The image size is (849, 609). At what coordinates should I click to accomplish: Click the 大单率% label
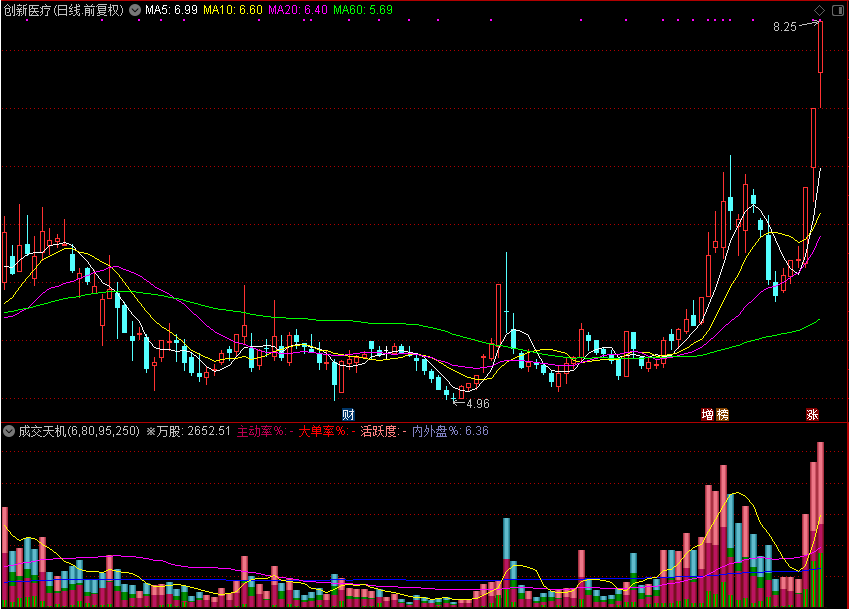(x=323, y=431)
